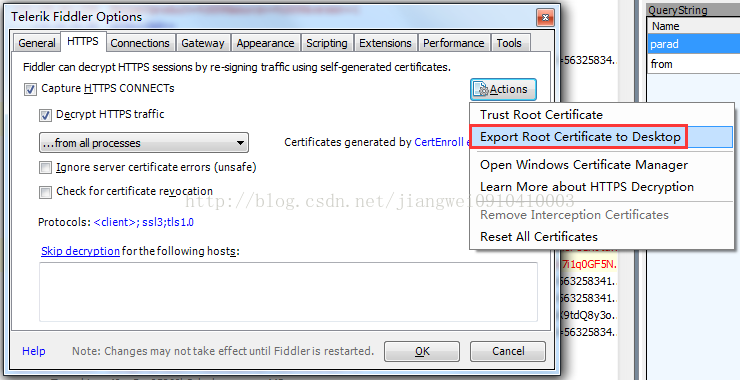Click the Name column header in QueryString
The height and width of the screenshot is (380, 740).
point(694,26)
